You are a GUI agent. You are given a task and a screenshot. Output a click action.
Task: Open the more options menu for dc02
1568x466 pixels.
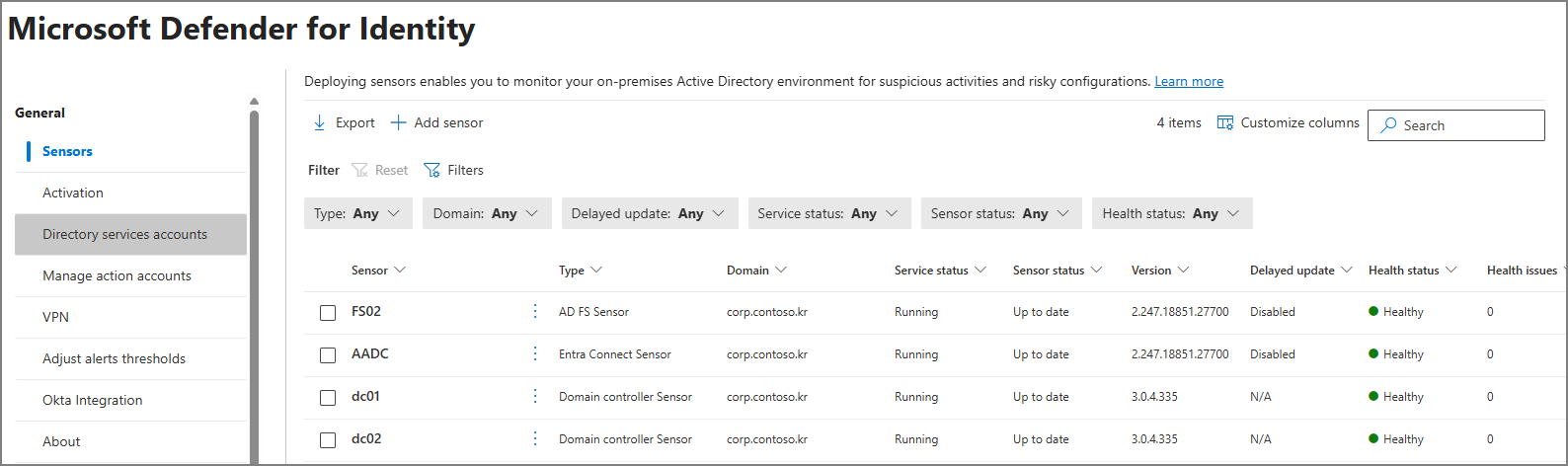[x=535, y=438]
